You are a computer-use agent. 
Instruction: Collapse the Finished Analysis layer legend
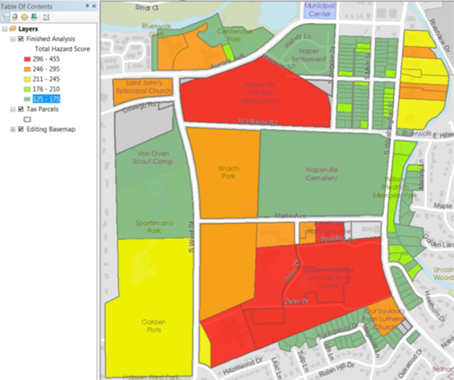click(13, 39)
